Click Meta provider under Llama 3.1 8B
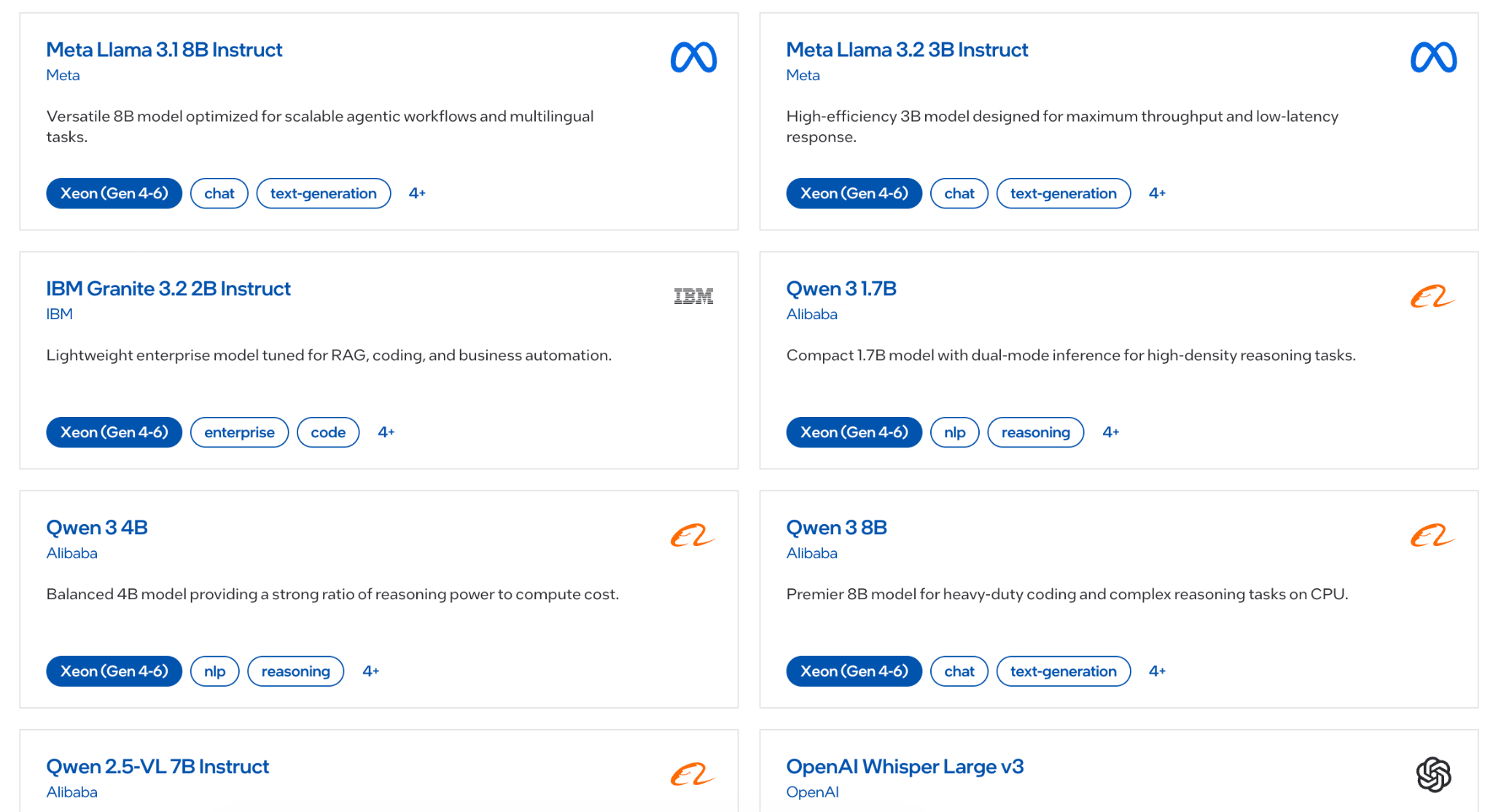Screen dimensions: 1493x812 pos(63,75)
